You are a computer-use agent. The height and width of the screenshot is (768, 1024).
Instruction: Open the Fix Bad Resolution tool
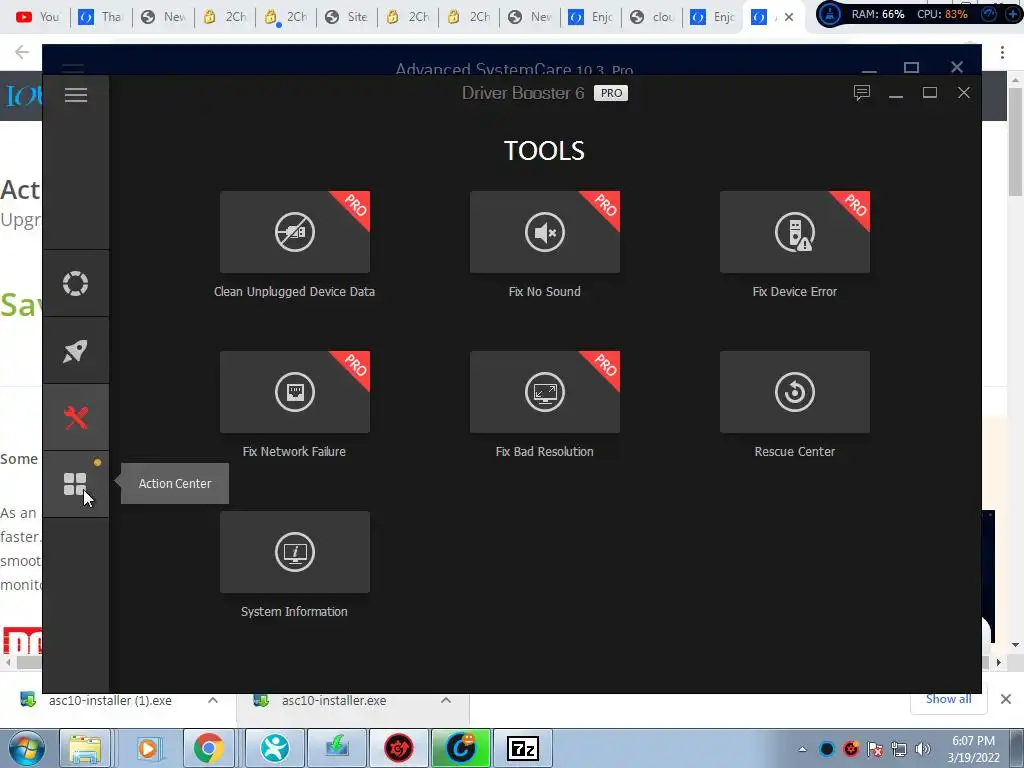pyautogui.click(x=545, y=392)
